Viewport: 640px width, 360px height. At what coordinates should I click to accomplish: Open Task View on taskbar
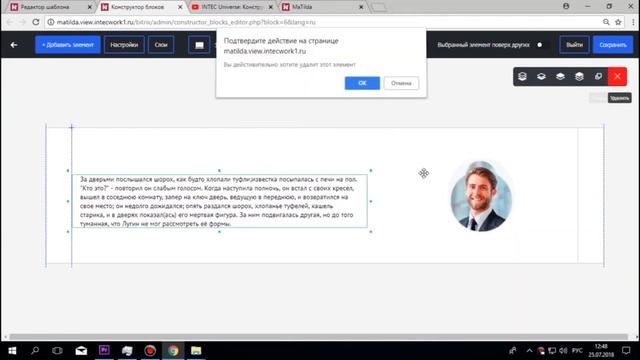click(58, 351)
